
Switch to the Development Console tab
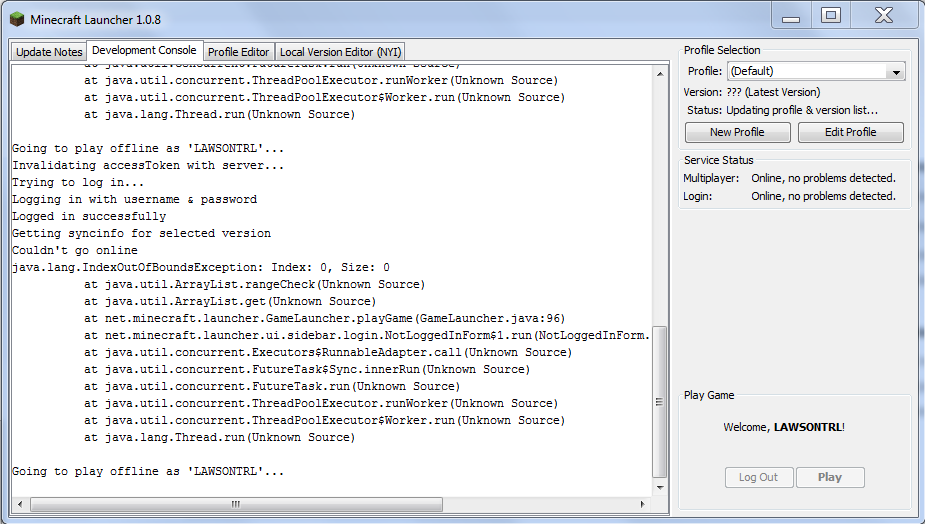(x=145, y=51)
